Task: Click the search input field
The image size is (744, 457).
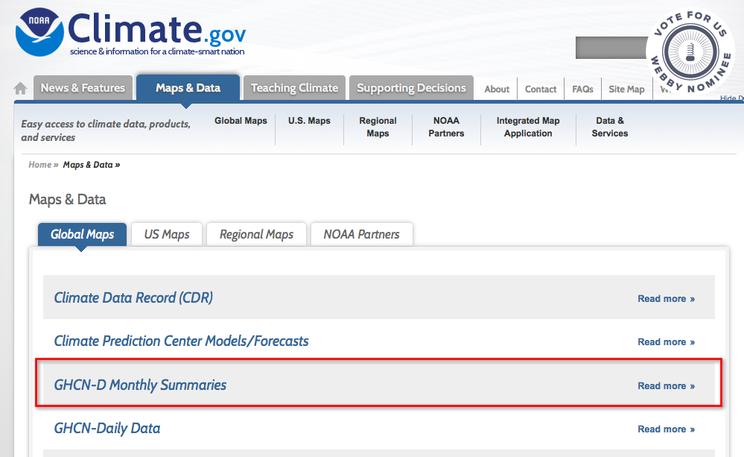Action: pos(612,47)
